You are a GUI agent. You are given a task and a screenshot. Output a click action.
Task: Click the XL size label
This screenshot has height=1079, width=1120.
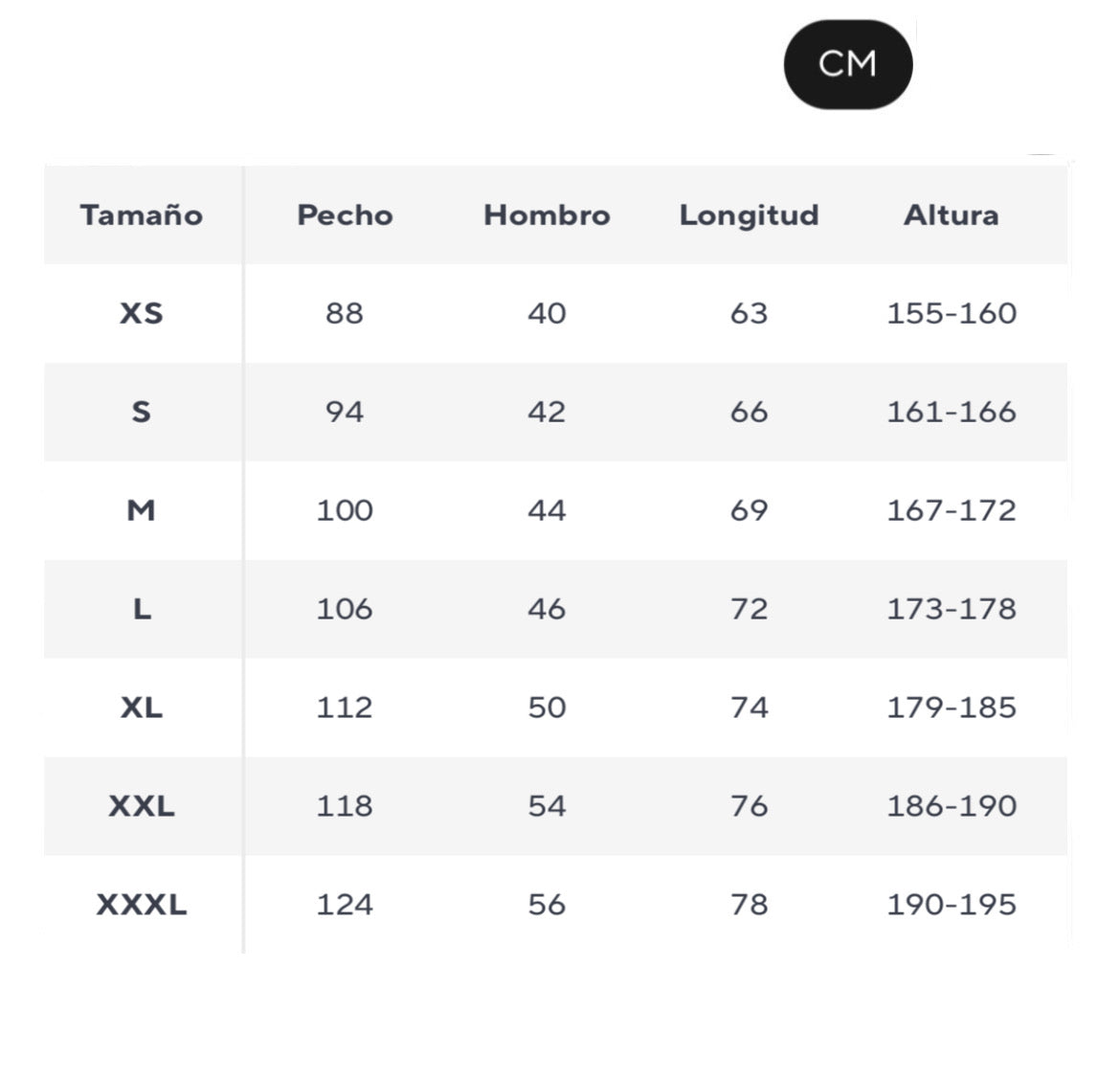(x=142, y=708)
